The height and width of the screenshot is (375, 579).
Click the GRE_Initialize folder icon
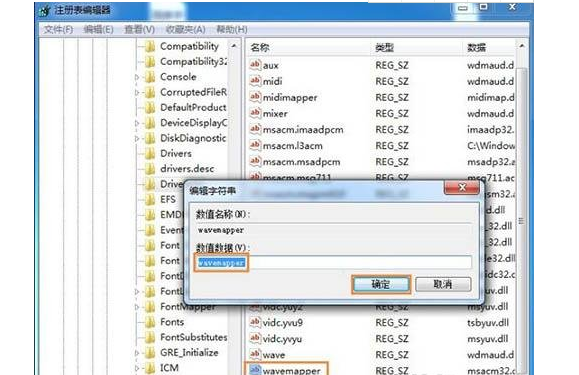(x=150, y=353)
